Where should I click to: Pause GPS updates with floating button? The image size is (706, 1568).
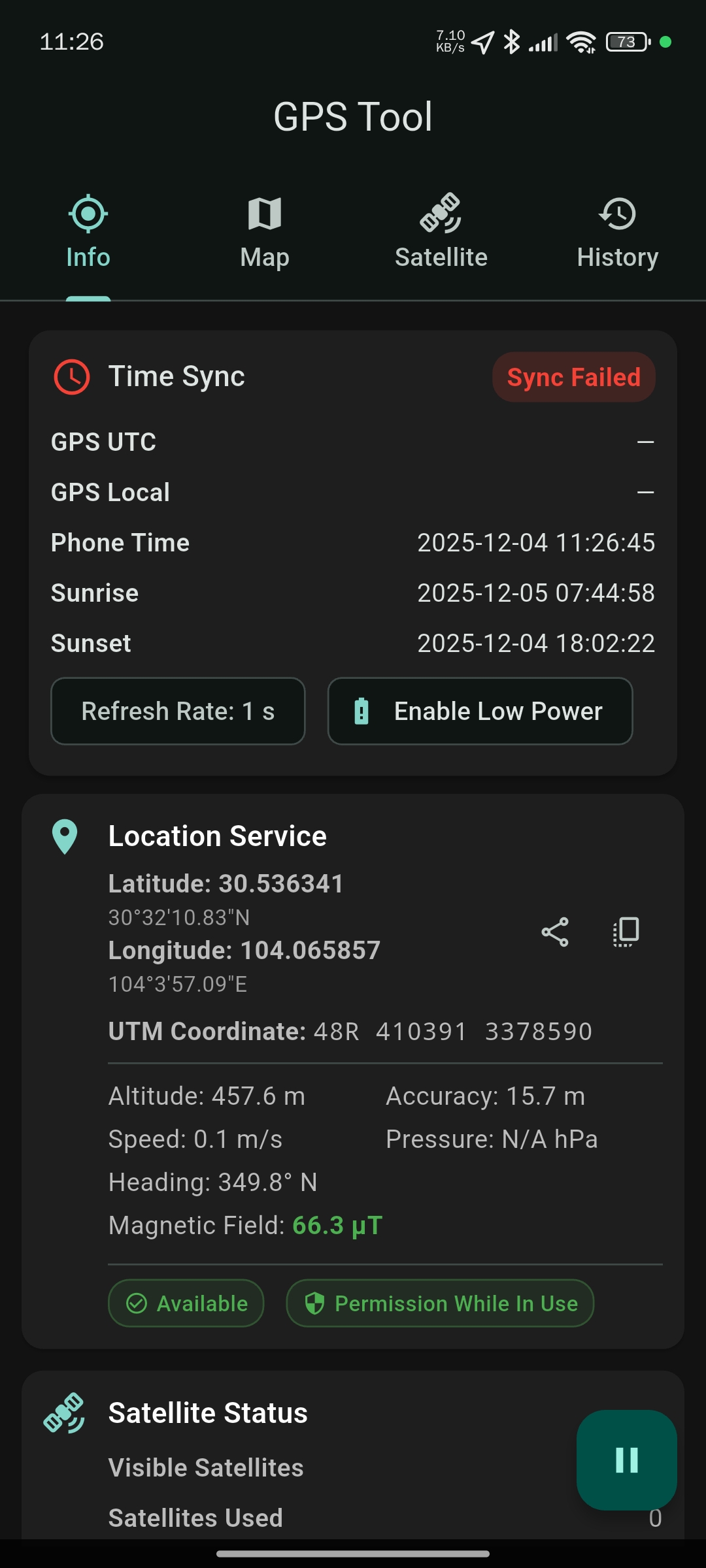[626, 1460]
